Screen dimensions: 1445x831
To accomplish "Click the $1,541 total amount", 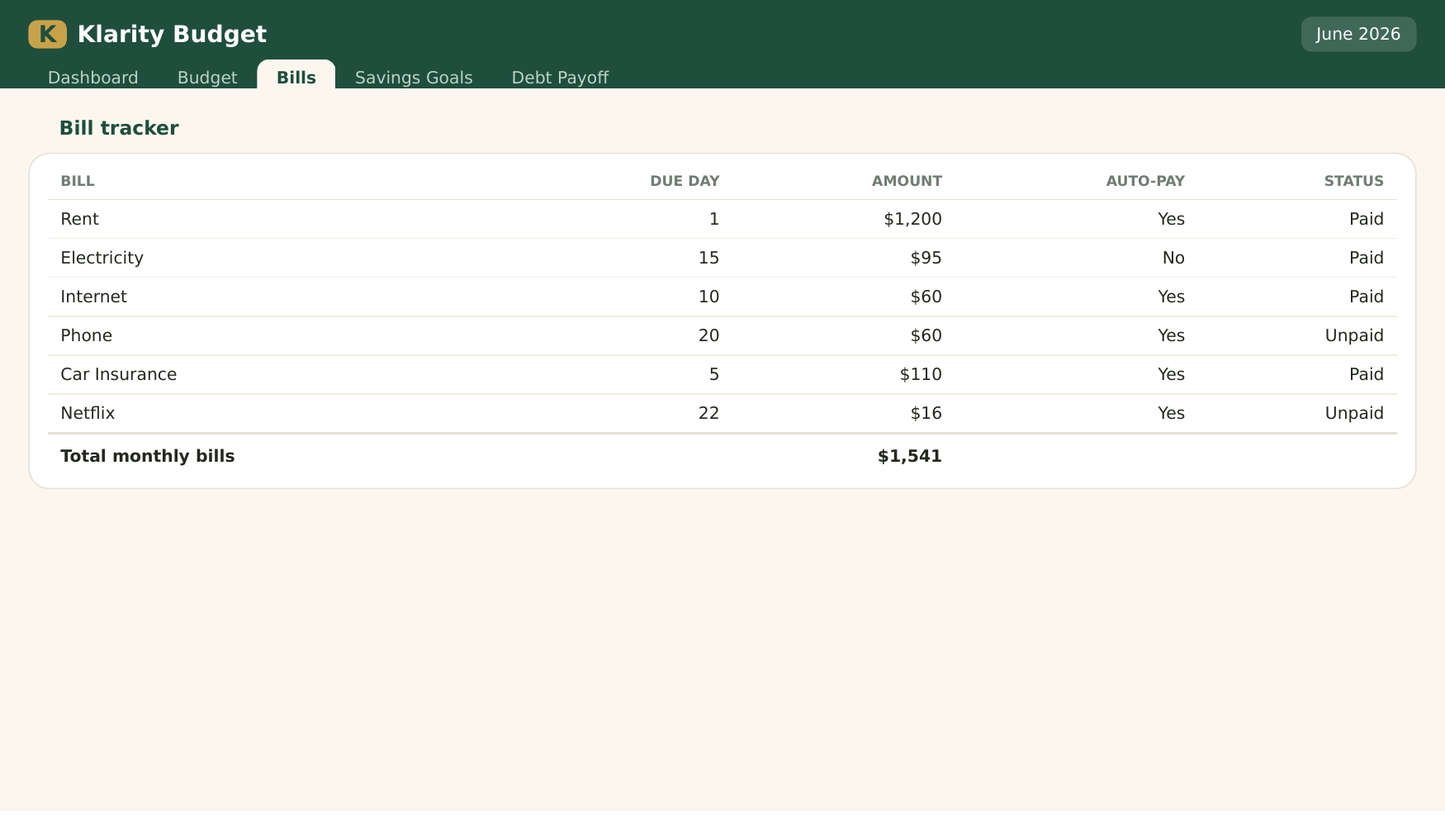I will click(x=910, y=456).
